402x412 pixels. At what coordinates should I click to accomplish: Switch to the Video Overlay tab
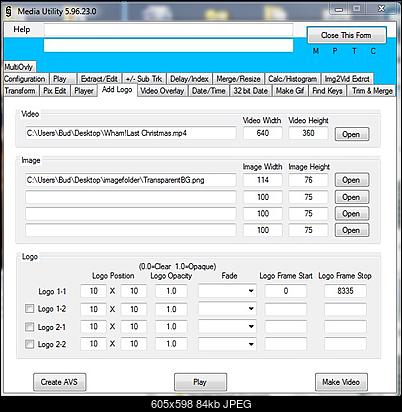tap(162, 91)
